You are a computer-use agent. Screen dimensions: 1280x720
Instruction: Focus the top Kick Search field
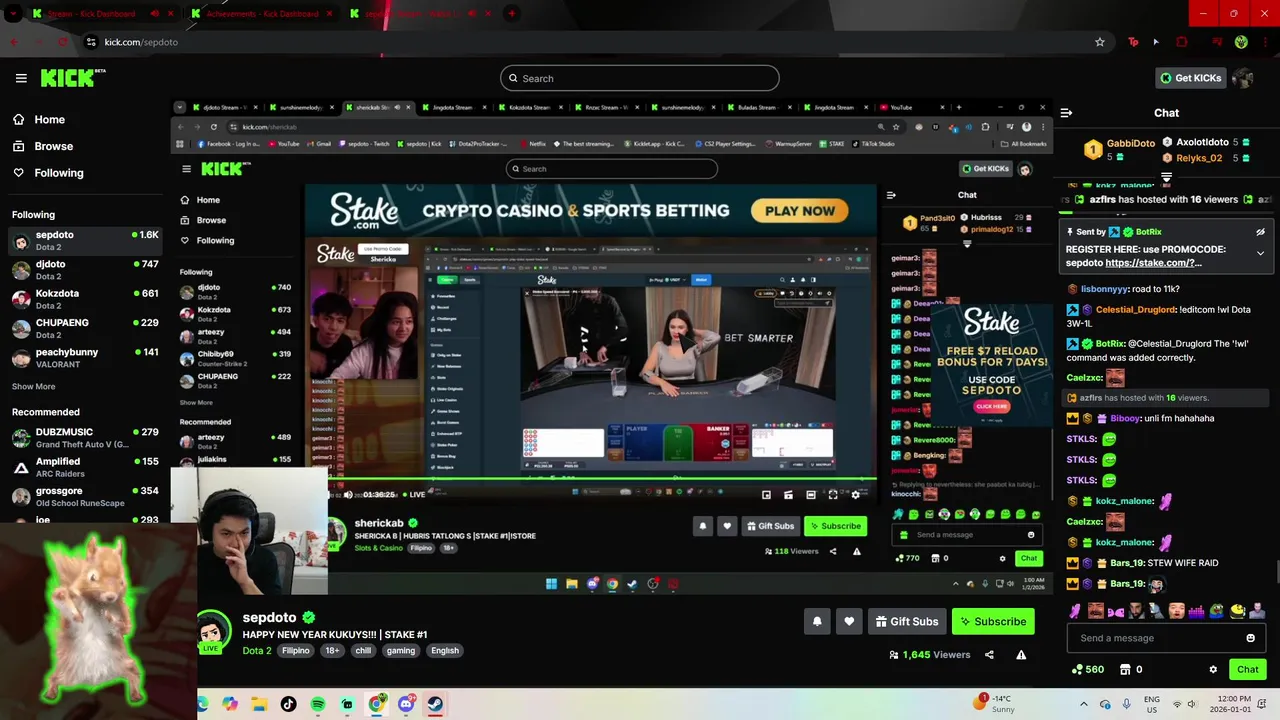(x=639, y=78)
